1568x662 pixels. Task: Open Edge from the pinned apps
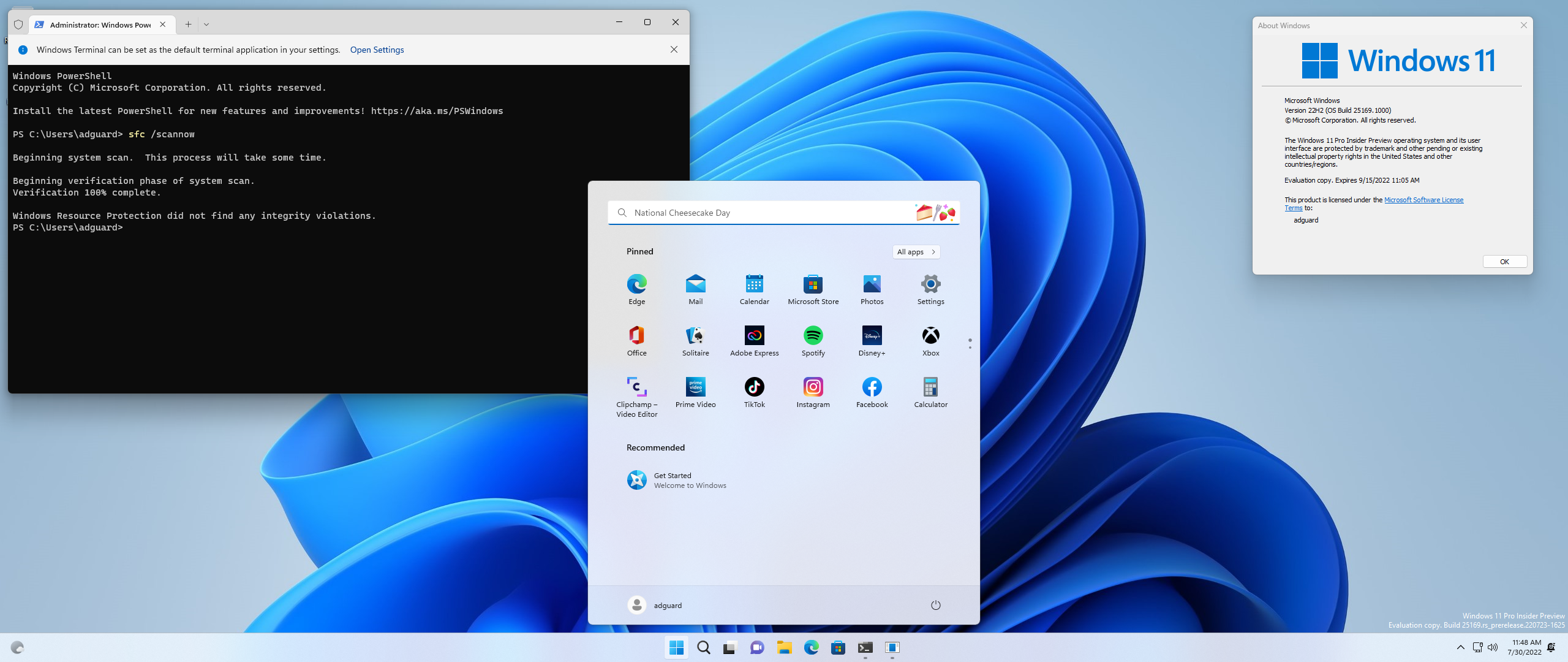[636, 289]
